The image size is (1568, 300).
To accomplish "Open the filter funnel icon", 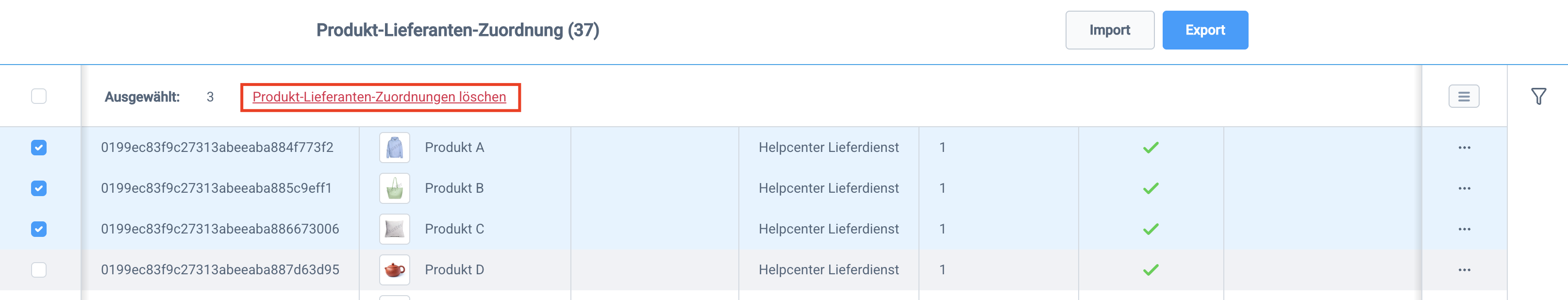I will pyautogui.click(x=1538, y=96).
